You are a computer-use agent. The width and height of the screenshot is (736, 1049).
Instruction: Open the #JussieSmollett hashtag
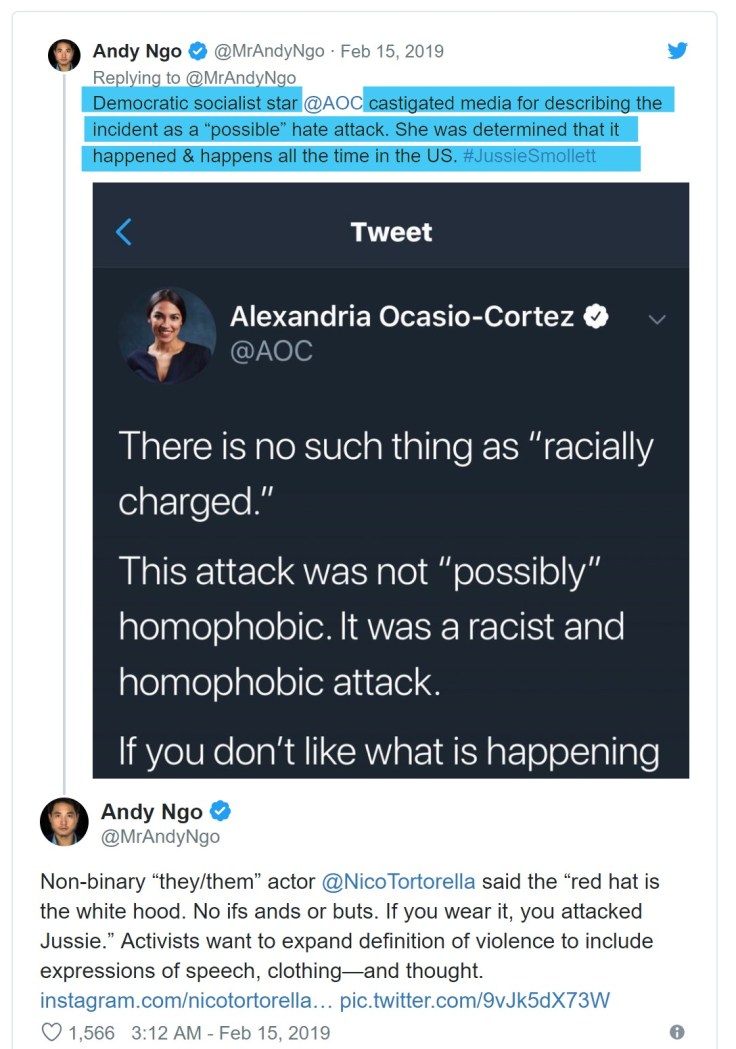[529, 156]
